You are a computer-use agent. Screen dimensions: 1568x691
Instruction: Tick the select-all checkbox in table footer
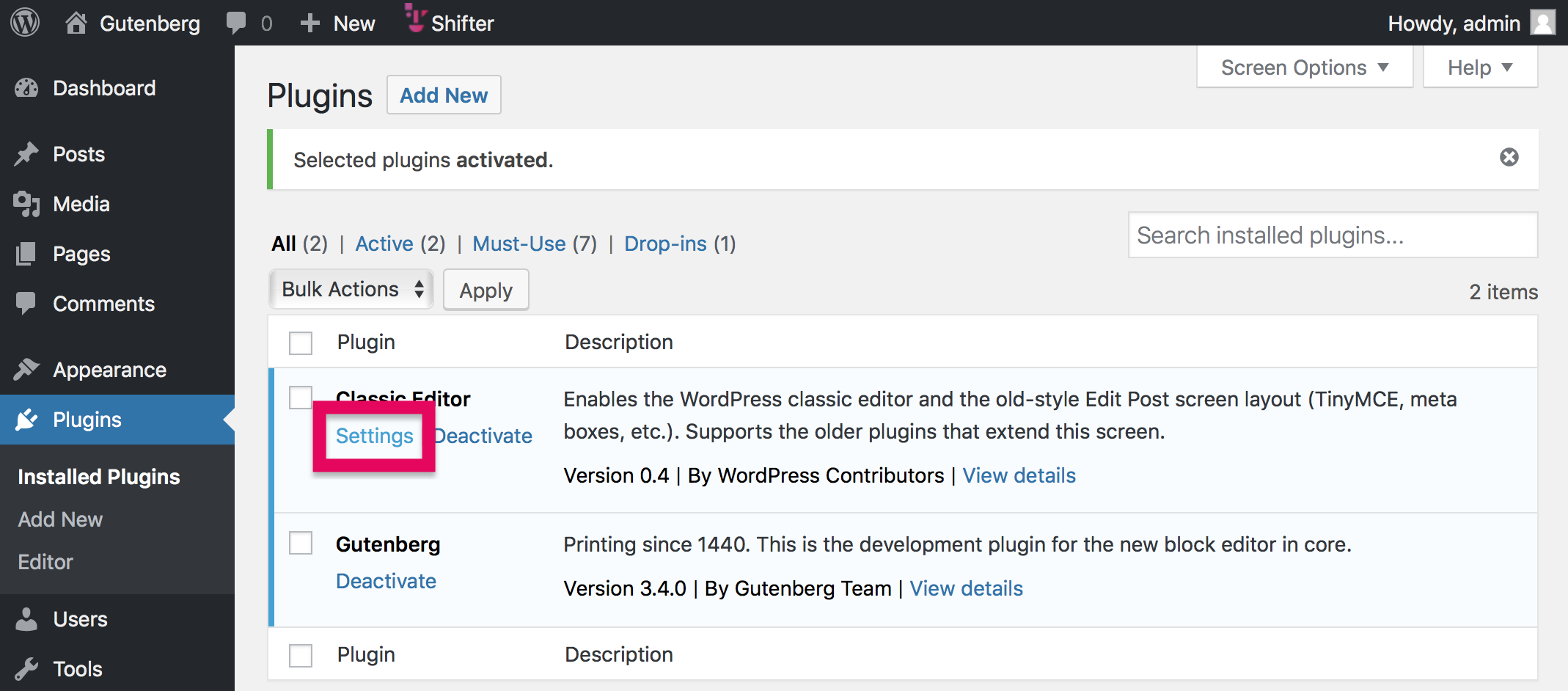tap(301, 655)
